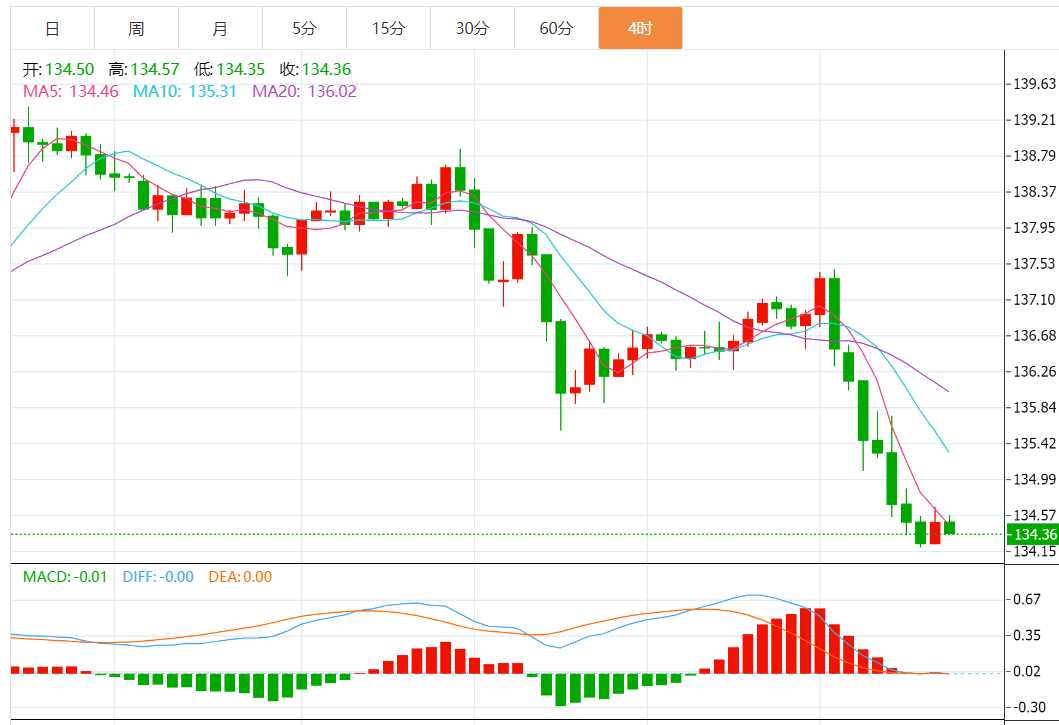Image resolution: width=1059 pixels, height=725 pixels.
Task: Click the 137.95 price axis label
Action: pyautogui.click(x=1035, y=228)
